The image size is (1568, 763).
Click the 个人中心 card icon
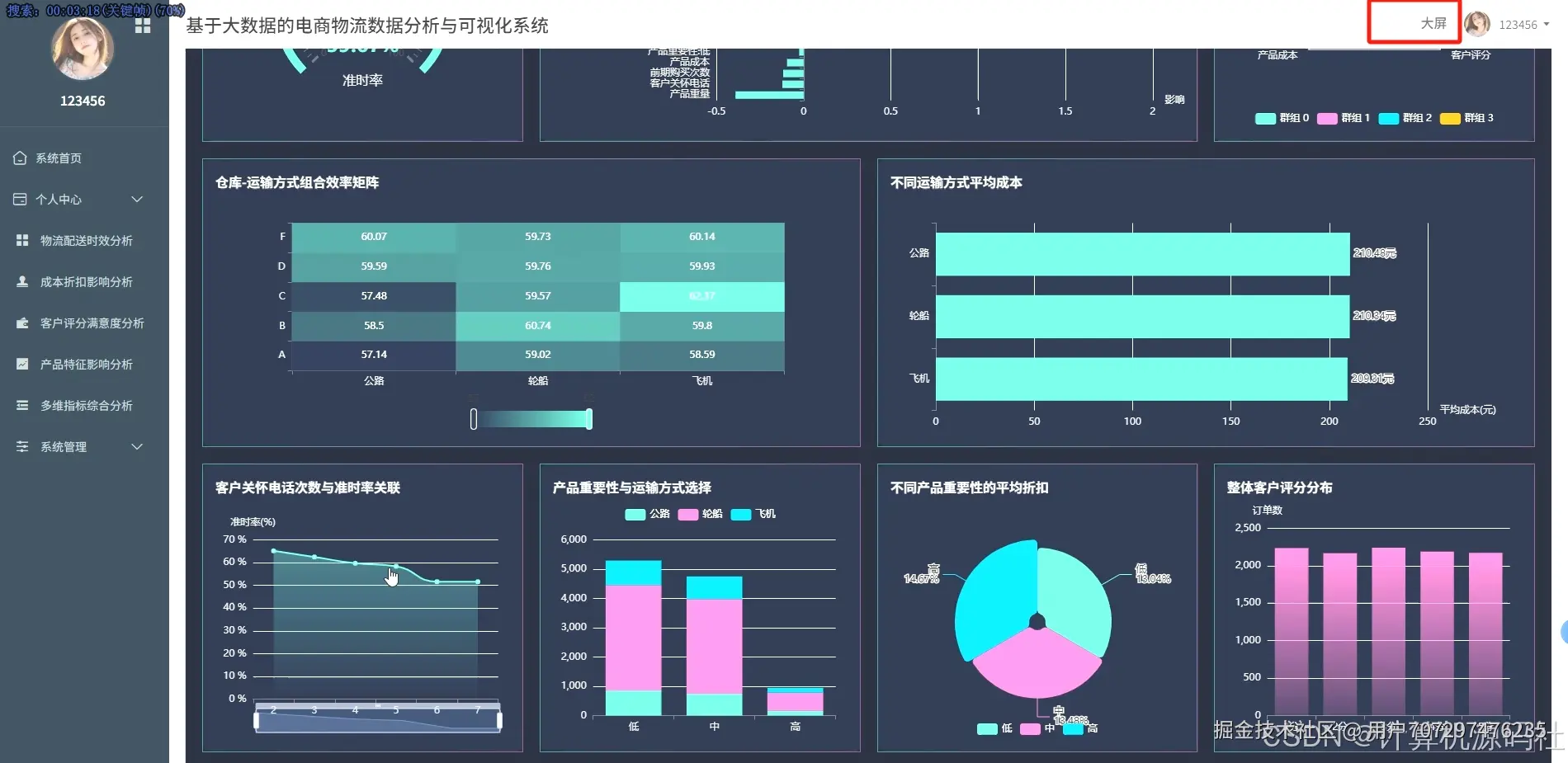(20, 199)
